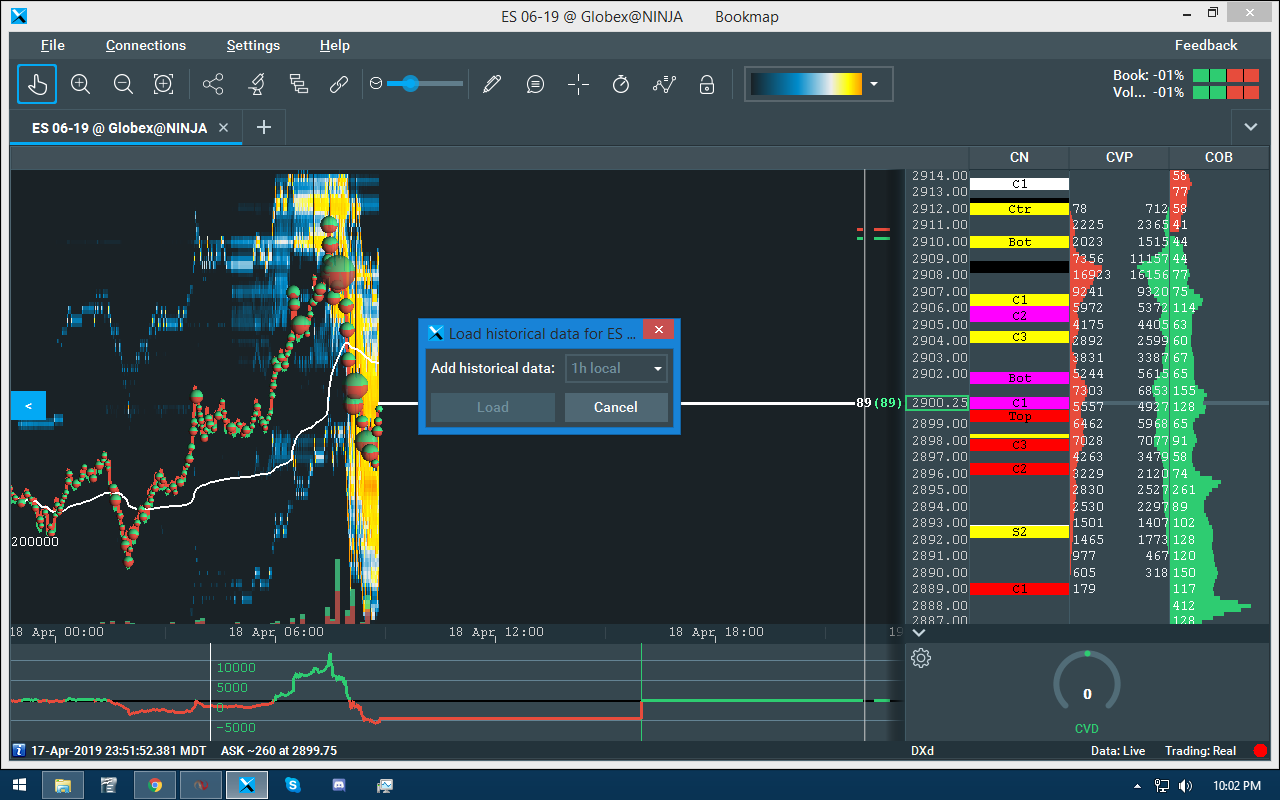Click the Book imbalance indicator boxes
The width and height of the screenshot is (1280, 800).
(x=1226, y=76)
